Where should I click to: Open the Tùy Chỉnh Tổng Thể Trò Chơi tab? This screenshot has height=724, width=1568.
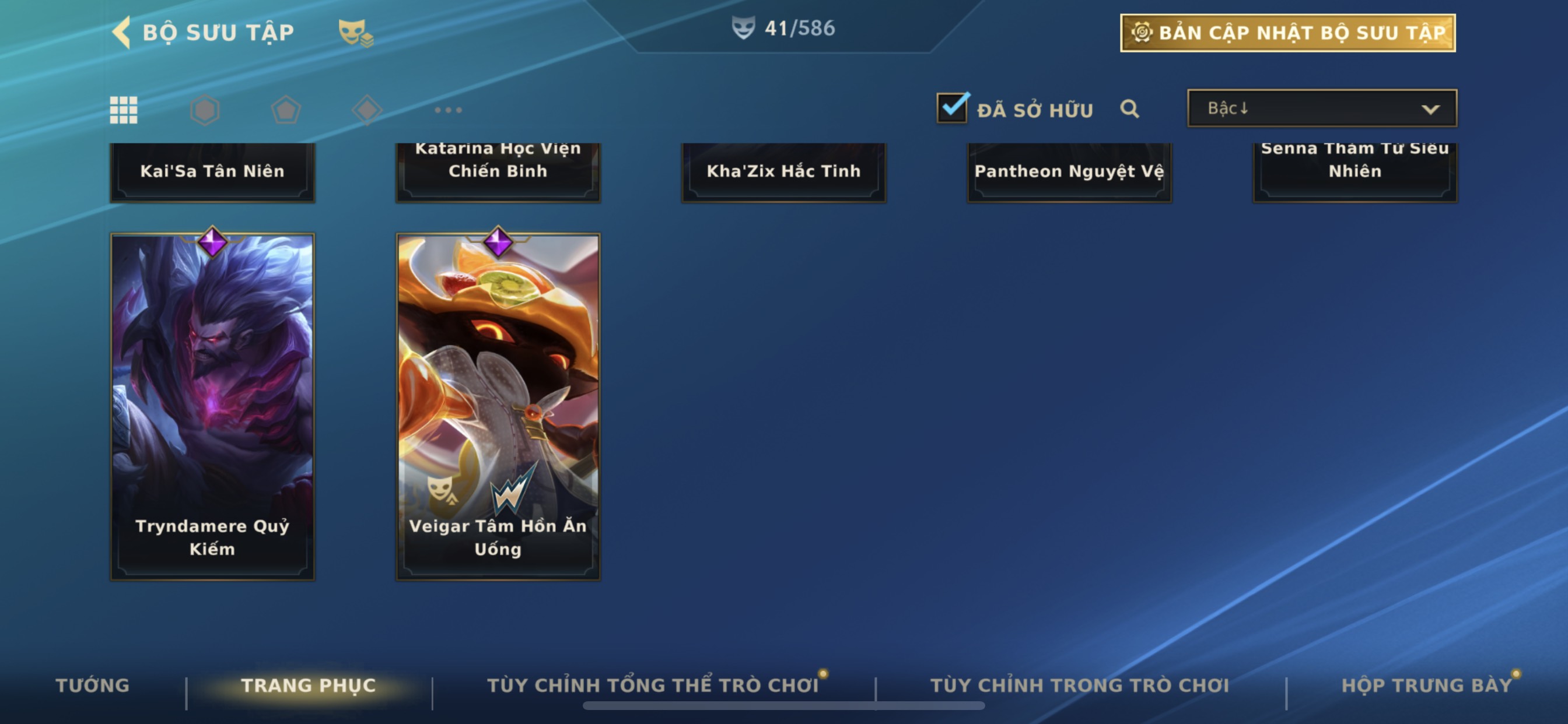[x=653, y=685]
